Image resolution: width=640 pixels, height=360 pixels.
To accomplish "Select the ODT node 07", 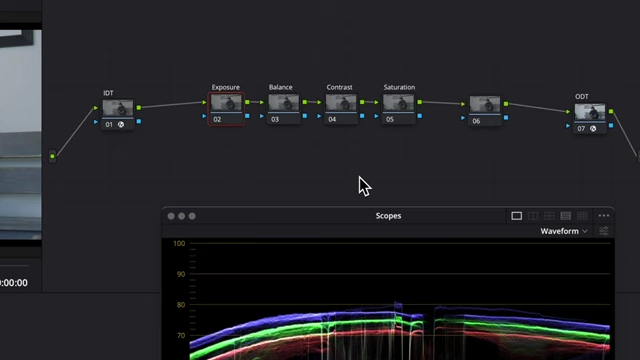I will click(x=590, y=118).
